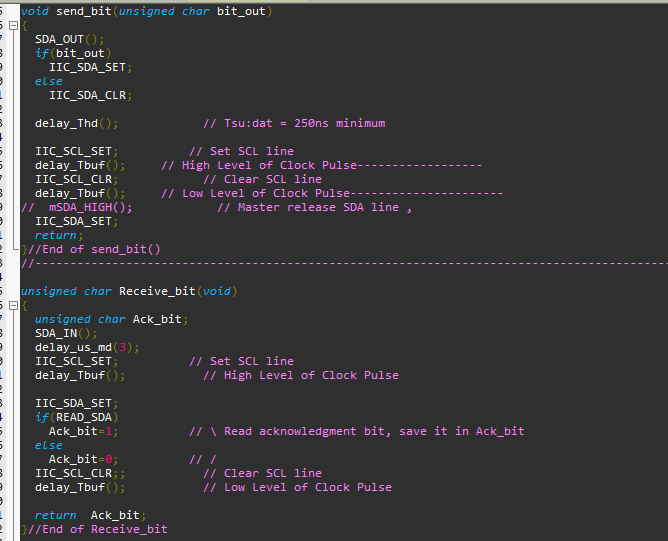Click the Receive_bit function name in its declaration

[x=157, y=291]
